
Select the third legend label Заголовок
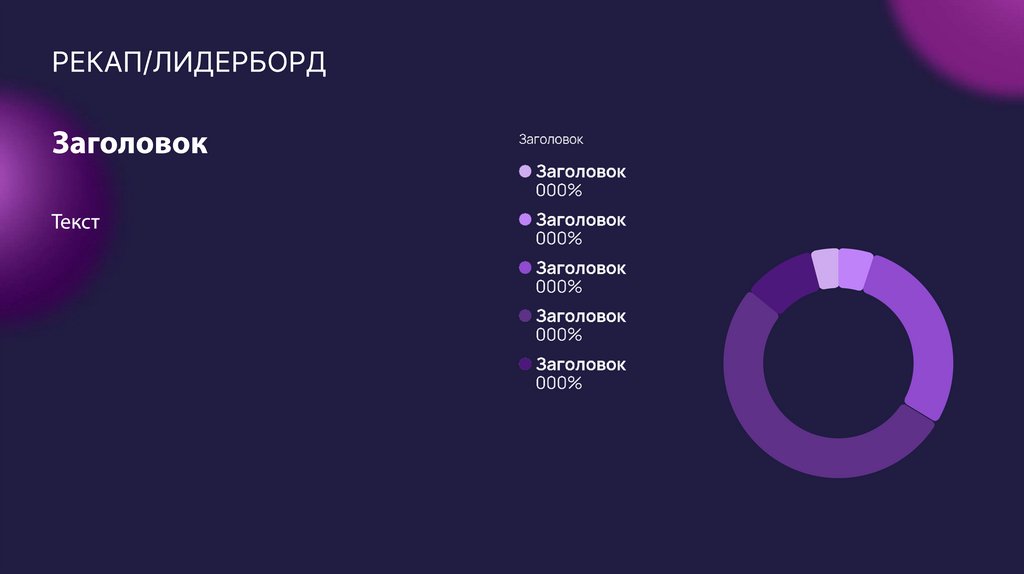[581, 268]
